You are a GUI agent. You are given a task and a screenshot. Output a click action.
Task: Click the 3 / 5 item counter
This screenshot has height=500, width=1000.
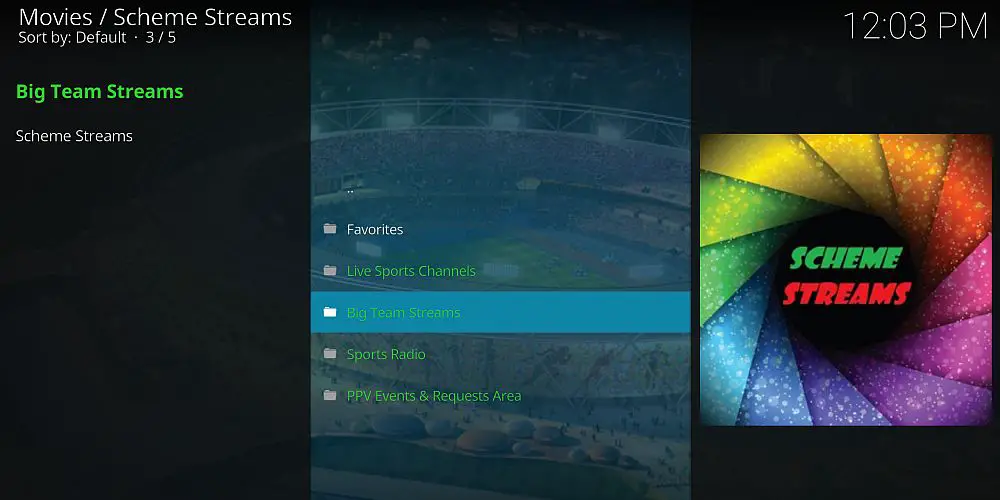(161, 38)
